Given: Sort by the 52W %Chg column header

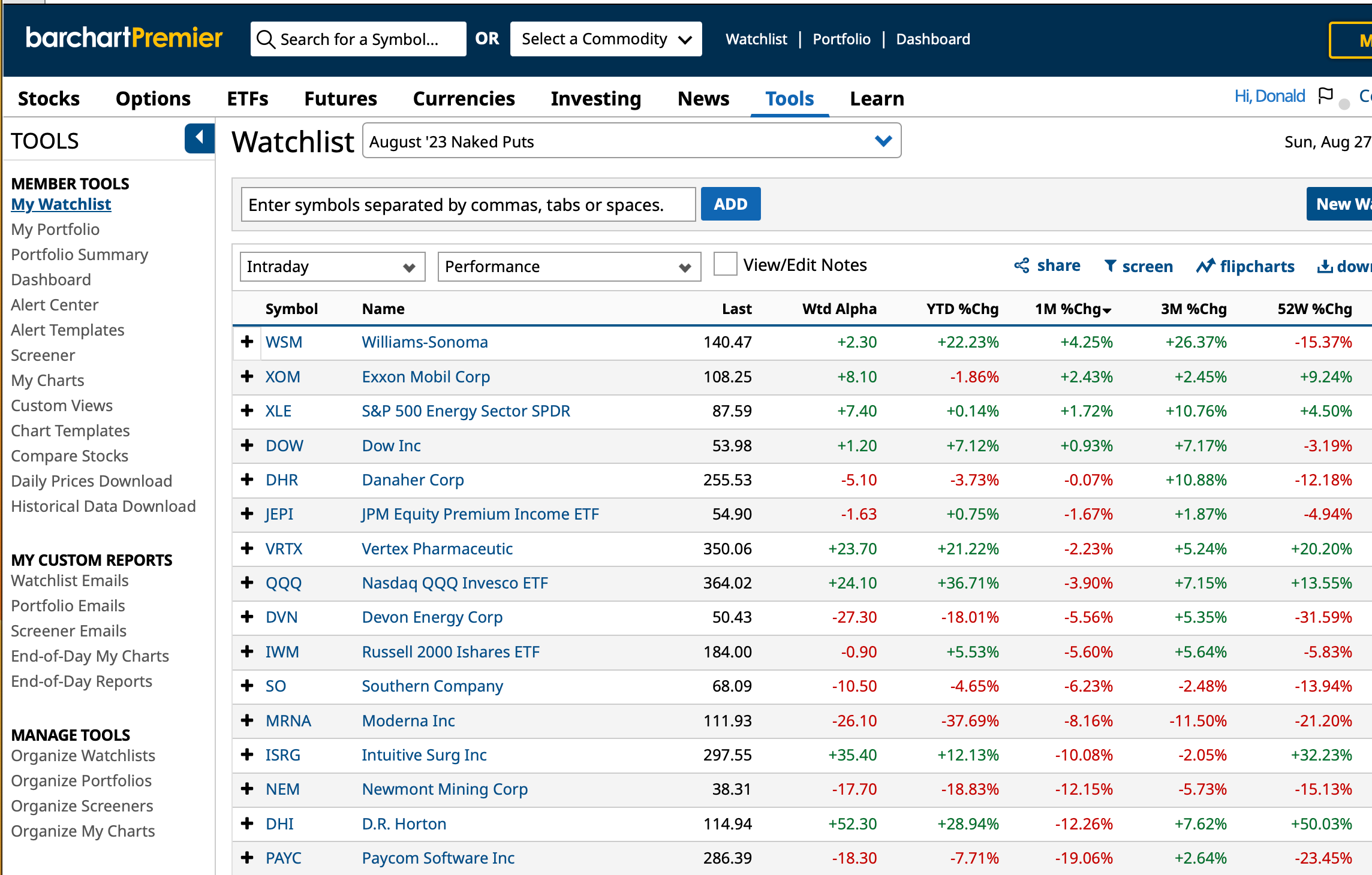Looking at the screenshot, I should (1314, 309).
